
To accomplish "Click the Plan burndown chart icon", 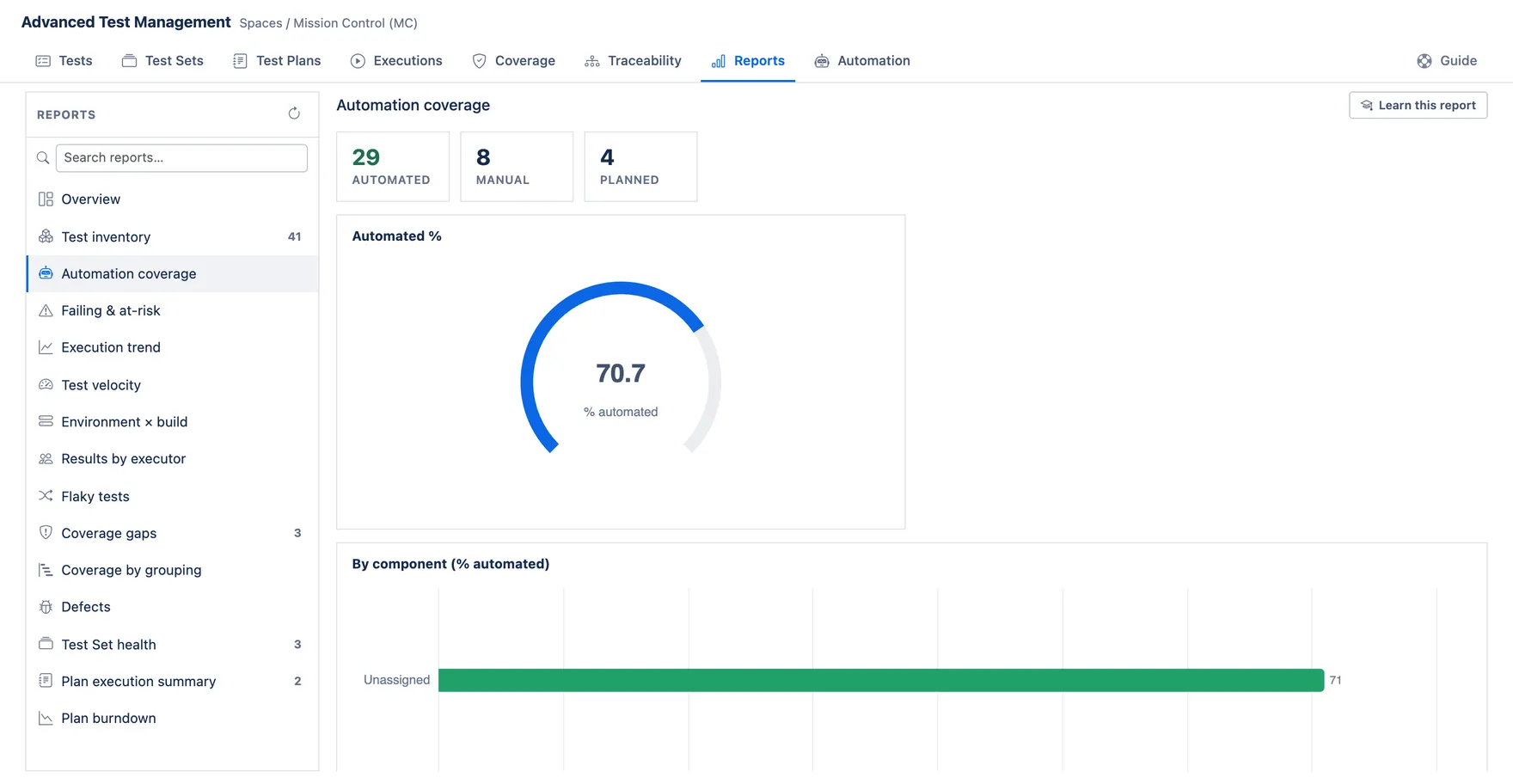I will [46, 719].
